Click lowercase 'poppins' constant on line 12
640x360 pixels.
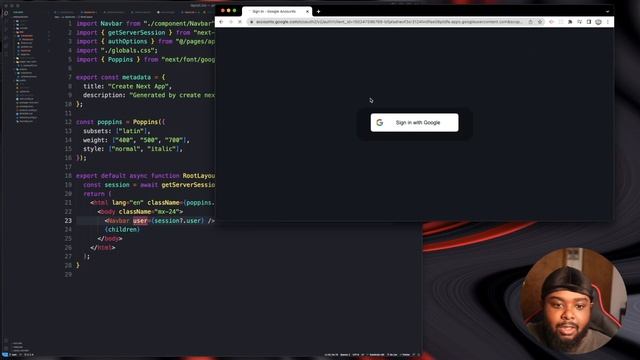pyautogui.click(x=109, y=122)
